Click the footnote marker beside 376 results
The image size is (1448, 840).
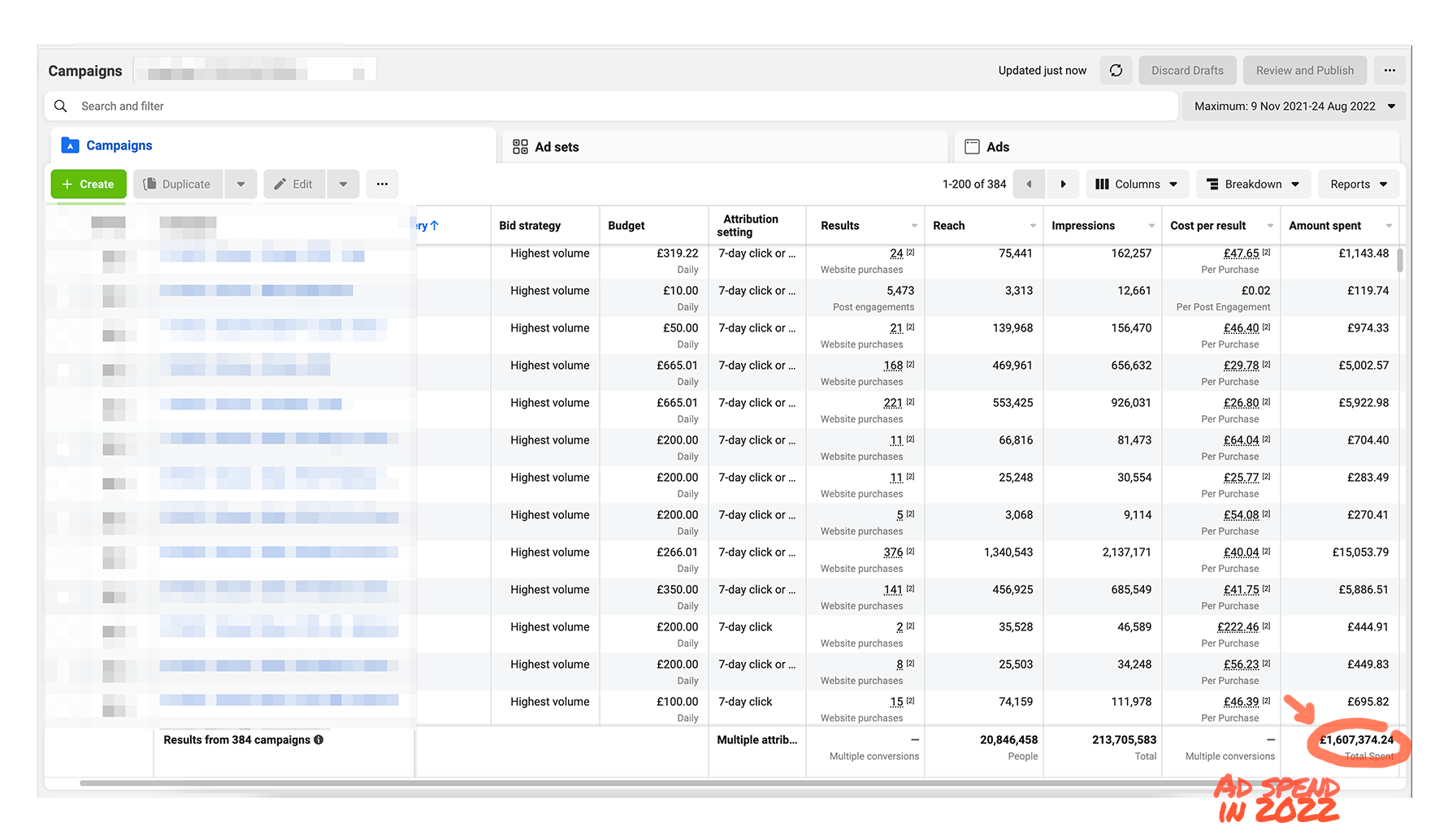point(910,552)
